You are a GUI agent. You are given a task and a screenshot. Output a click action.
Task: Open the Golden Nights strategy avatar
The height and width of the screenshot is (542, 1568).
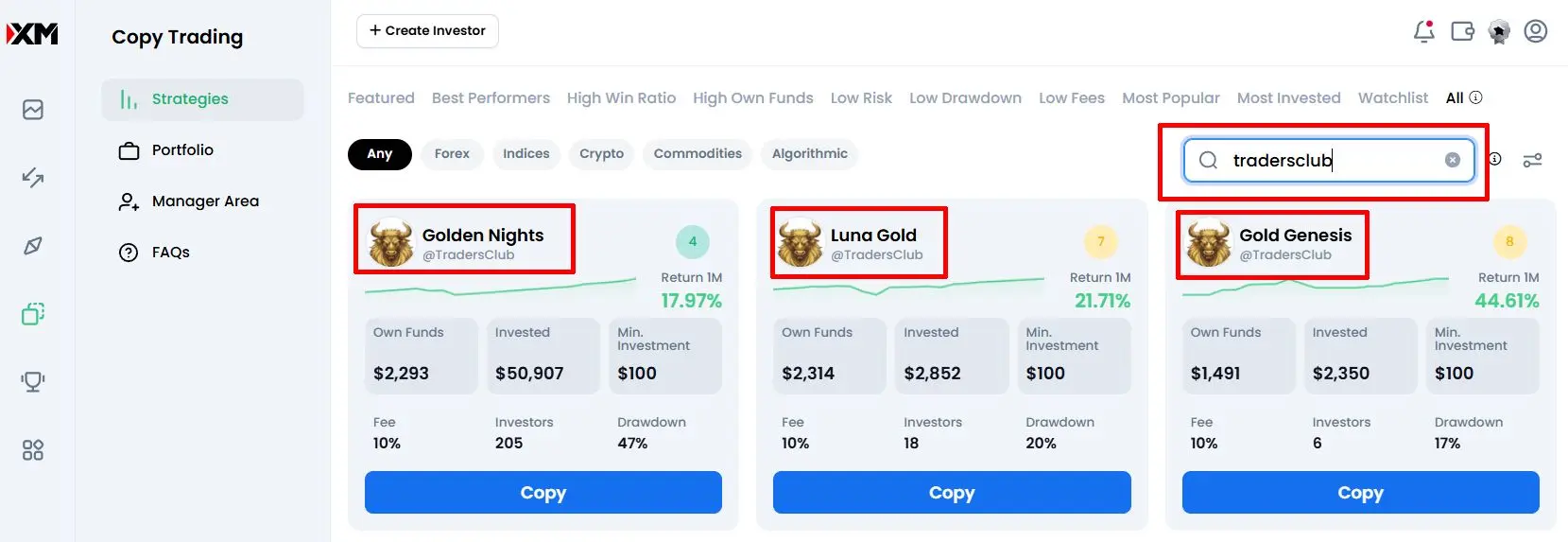390,242
